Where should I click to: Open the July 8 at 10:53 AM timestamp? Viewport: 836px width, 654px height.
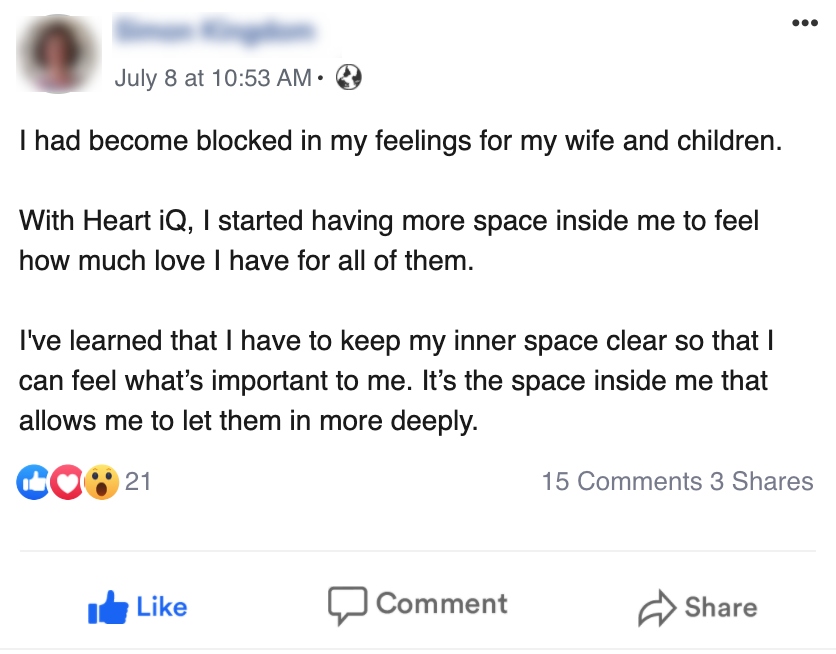tap(213, 77)
